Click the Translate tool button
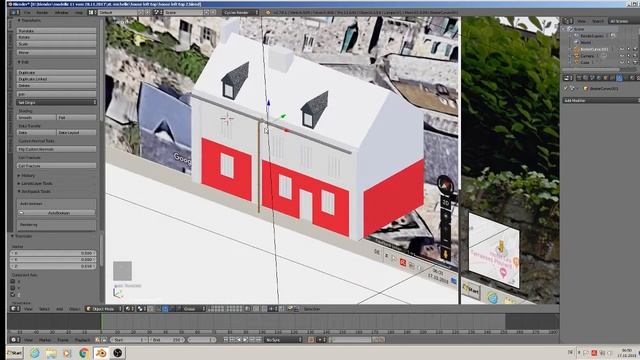 point(56,31)
